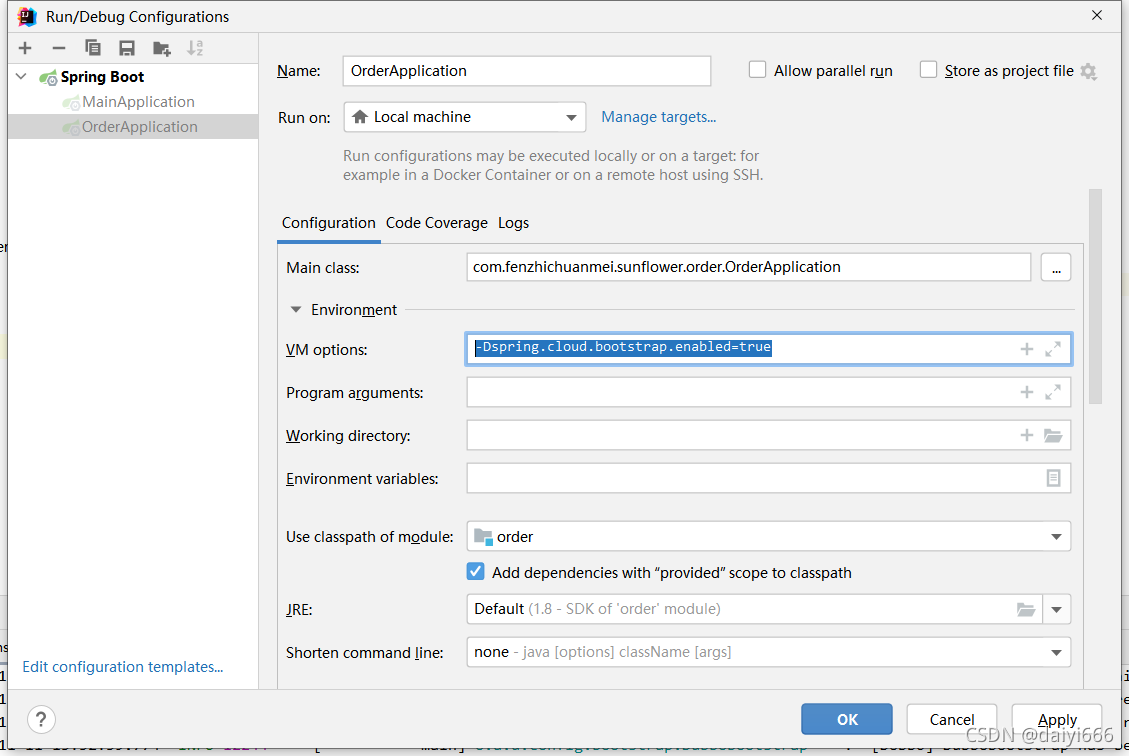Open the Logs tab
The width and height of the screenshot is (1129, 756).
click(x=513, y=223)
